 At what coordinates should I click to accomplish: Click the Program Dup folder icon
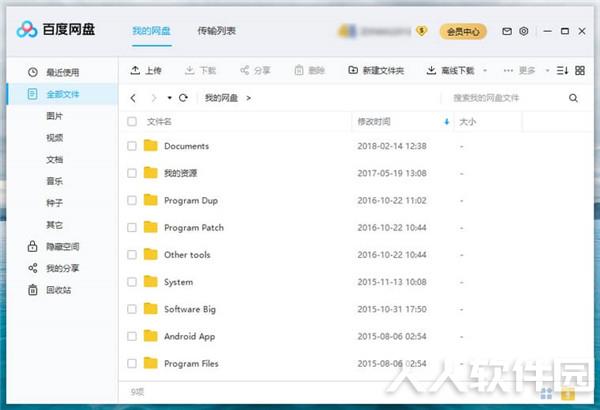coord(151,200)
